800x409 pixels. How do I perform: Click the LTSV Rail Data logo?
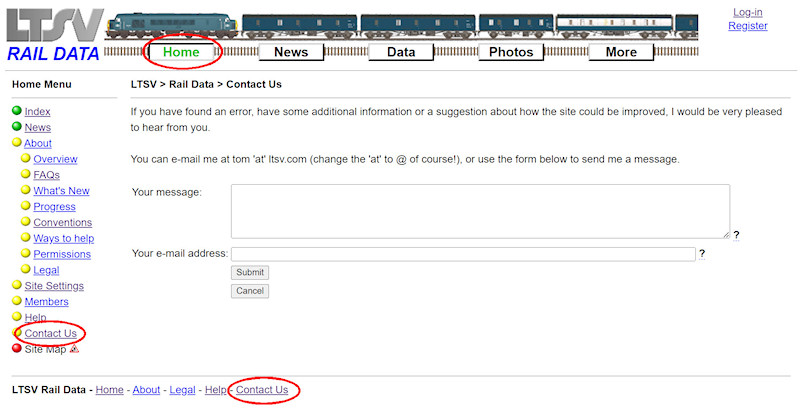54,36
